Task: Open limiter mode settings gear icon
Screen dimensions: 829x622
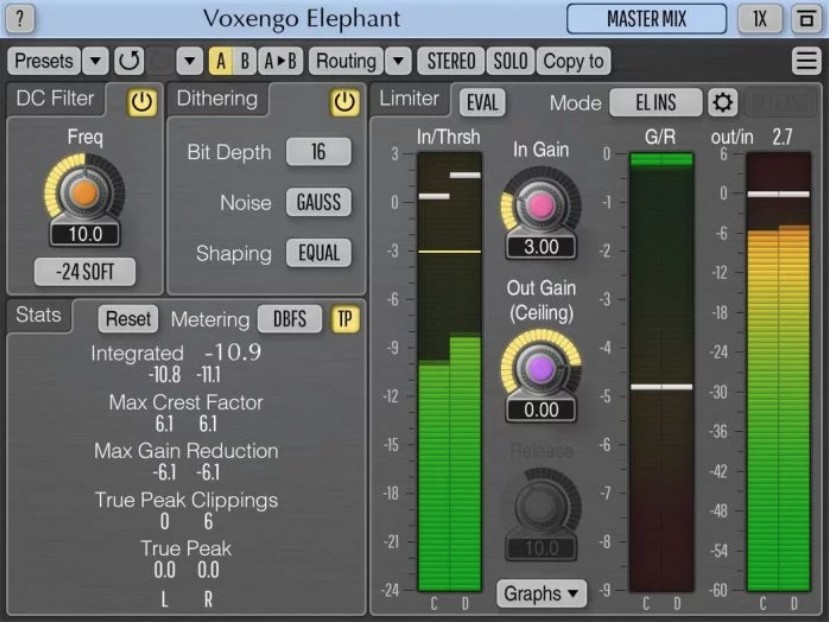Action: pyautogui.click(x=722, y=102)
